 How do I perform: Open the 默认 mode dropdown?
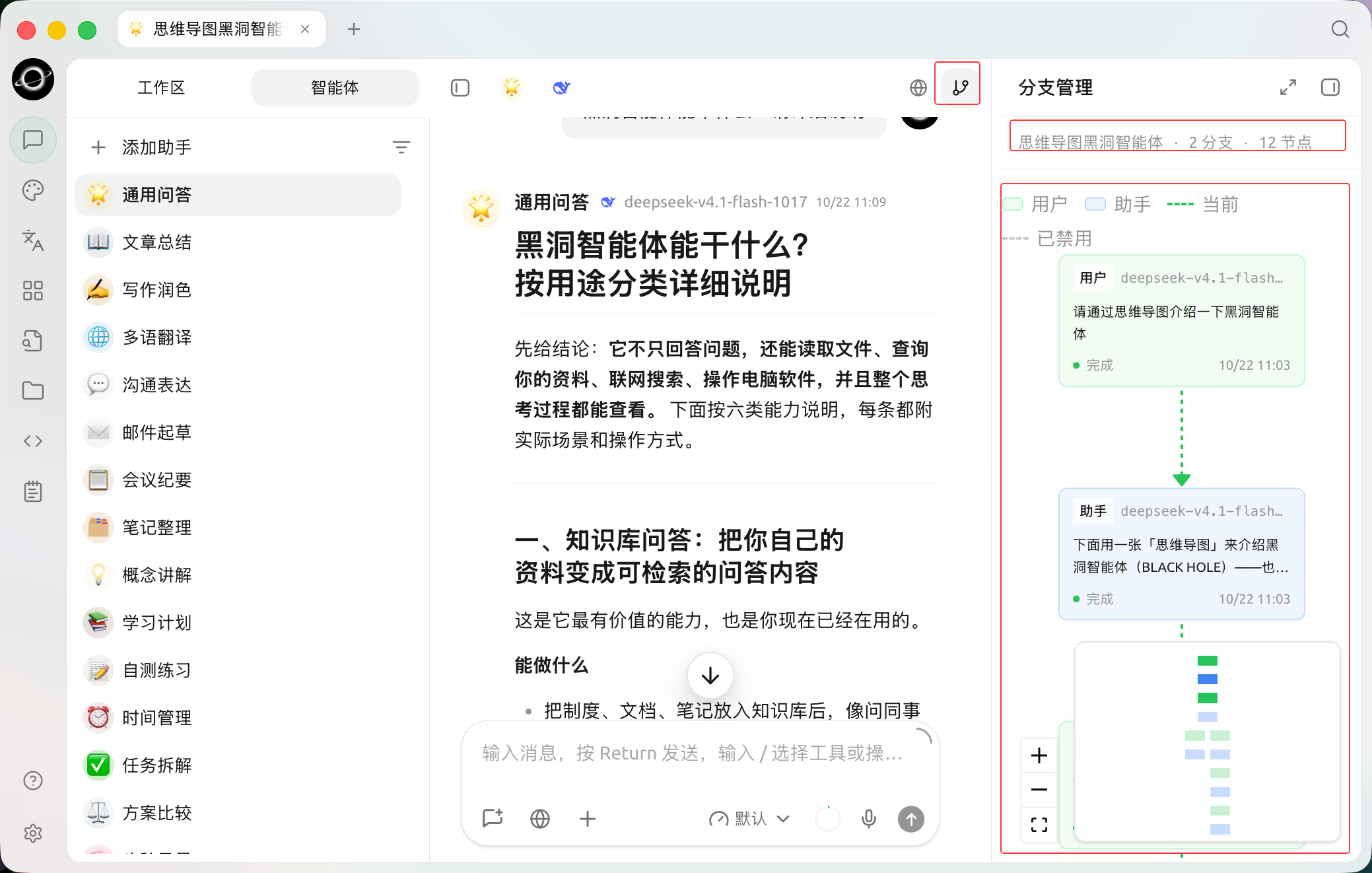pos(749,819)
